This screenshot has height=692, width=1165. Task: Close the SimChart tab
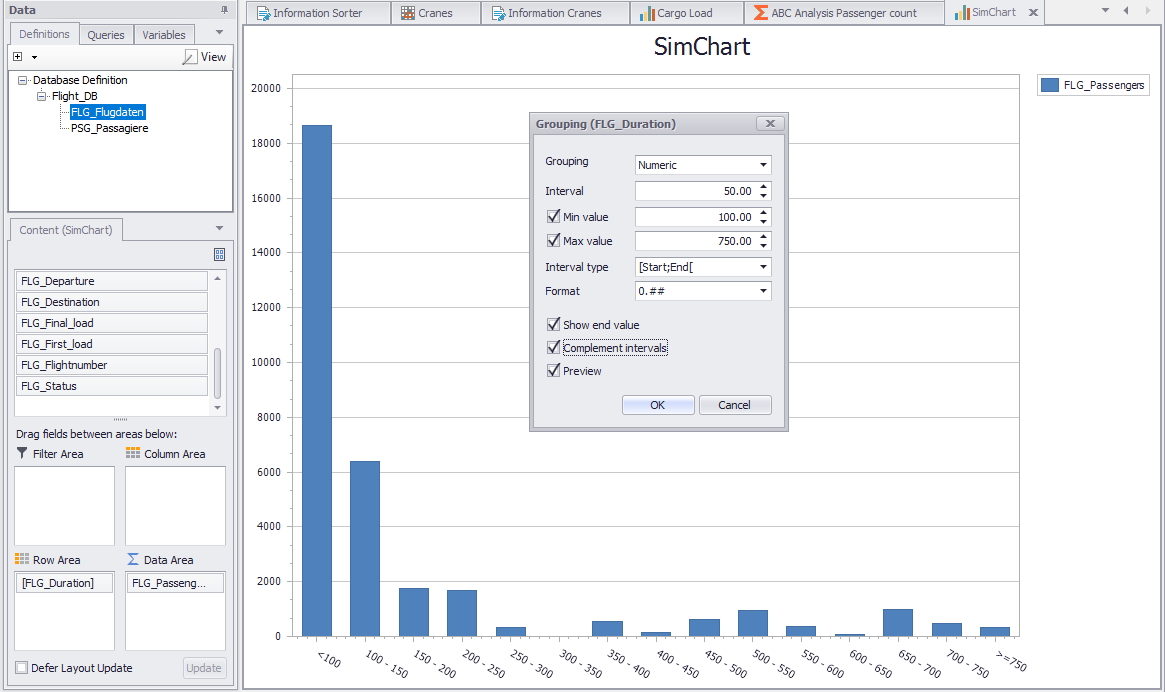tap(1033, 13)
